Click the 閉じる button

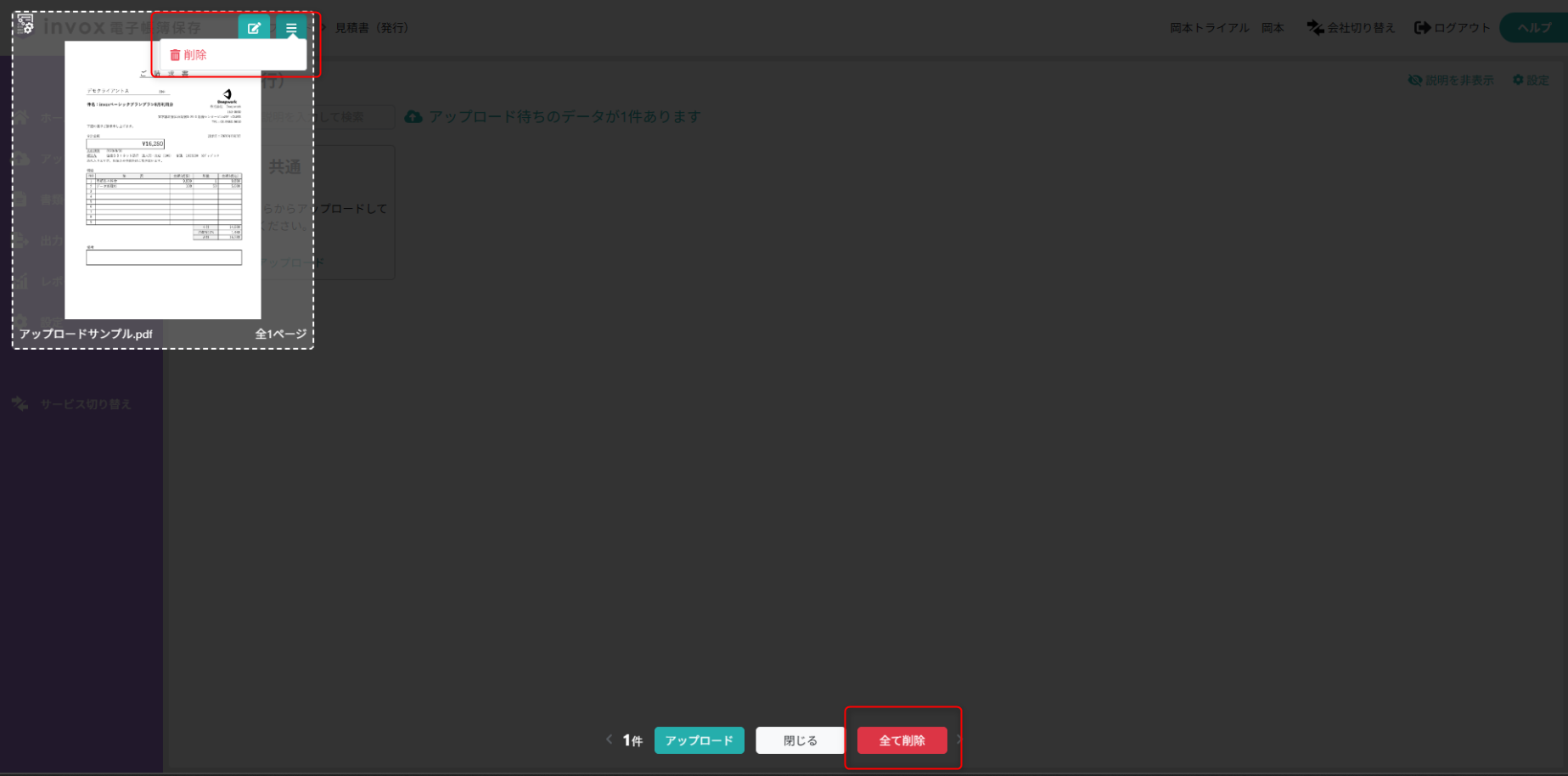(x=800, y=740)
